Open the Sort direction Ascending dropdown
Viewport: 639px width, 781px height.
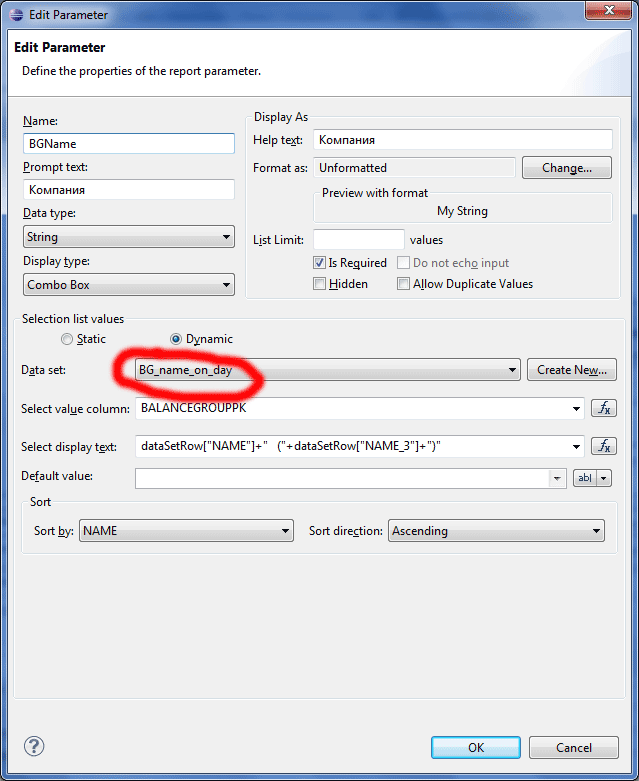click(496, 530)
